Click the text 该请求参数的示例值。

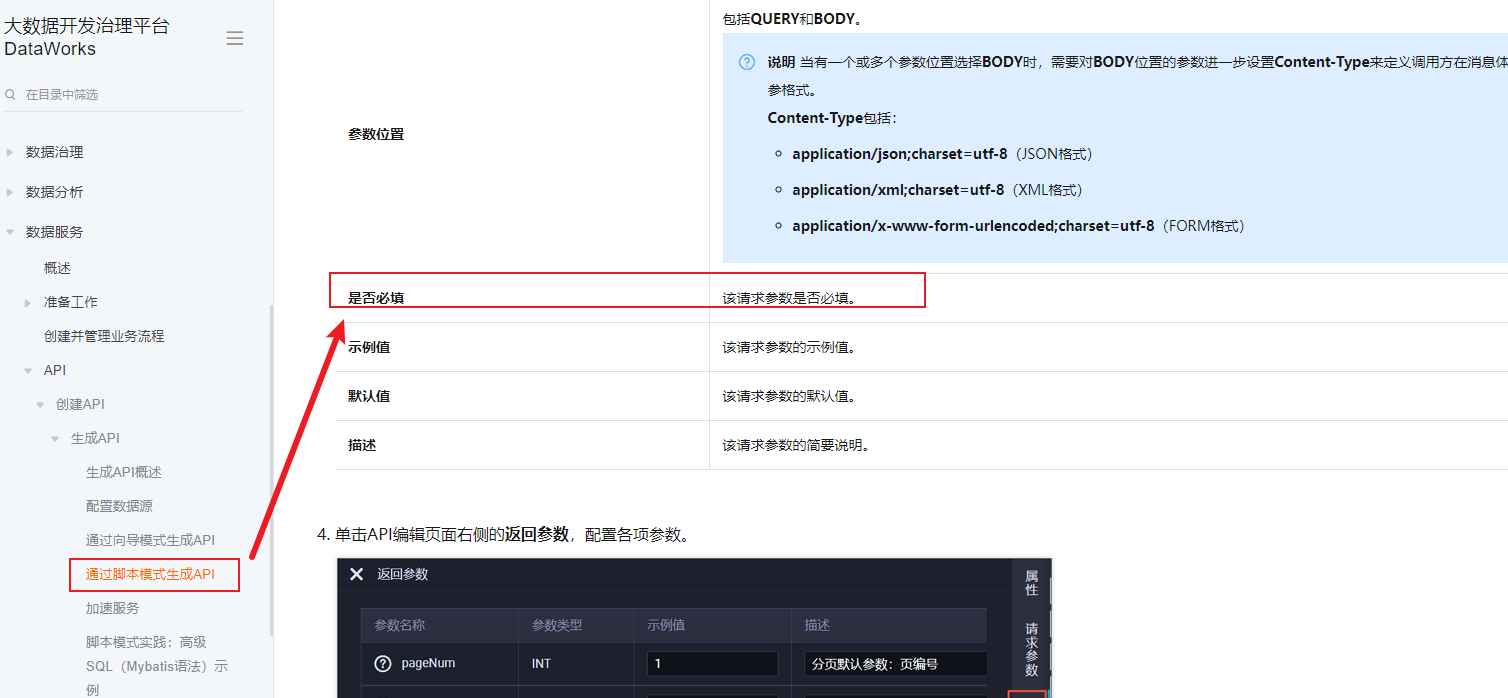[x=790, y=347]
